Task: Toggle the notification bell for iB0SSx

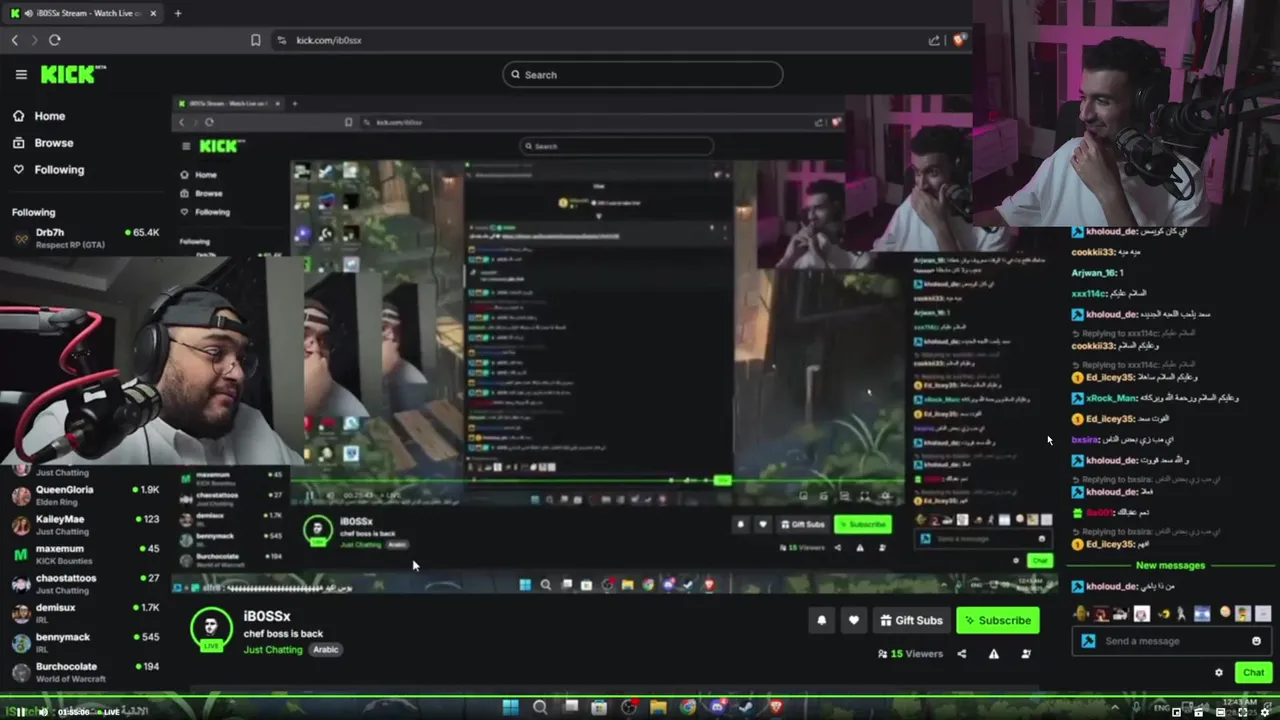Action: pos(822,620)
